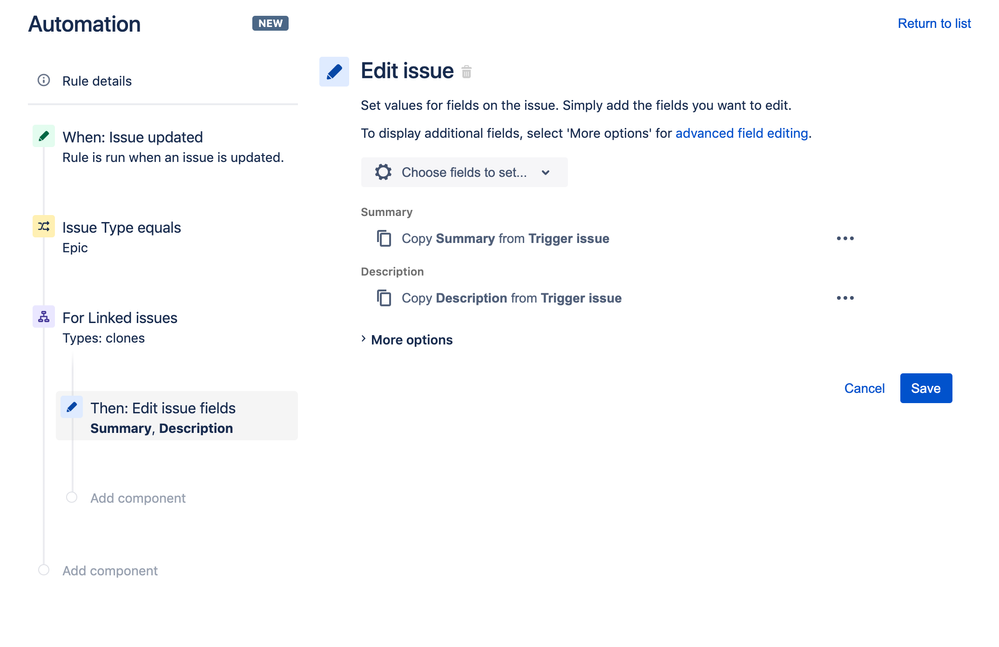Click the copy icon in Description row
This screenshot has height=647, width=999.
384,298
